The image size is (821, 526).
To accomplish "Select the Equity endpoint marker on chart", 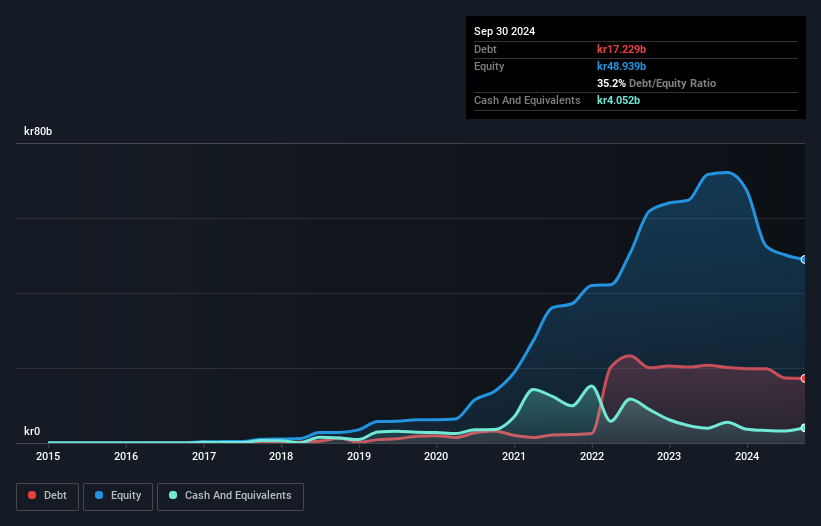I will (x=804, y=260).
